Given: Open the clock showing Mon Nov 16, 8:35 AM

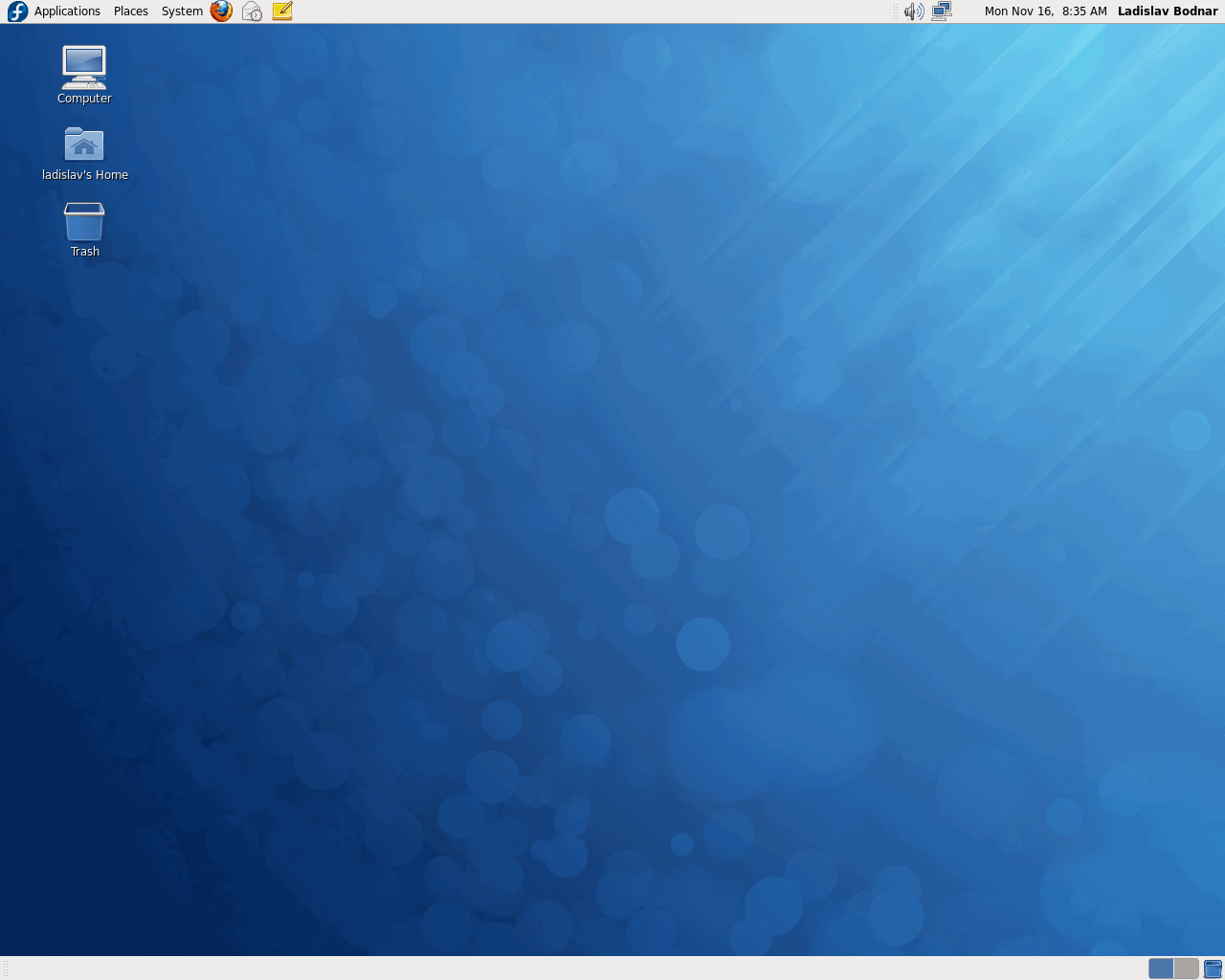Looking at the screenshot, I should tap(1045, 11).
